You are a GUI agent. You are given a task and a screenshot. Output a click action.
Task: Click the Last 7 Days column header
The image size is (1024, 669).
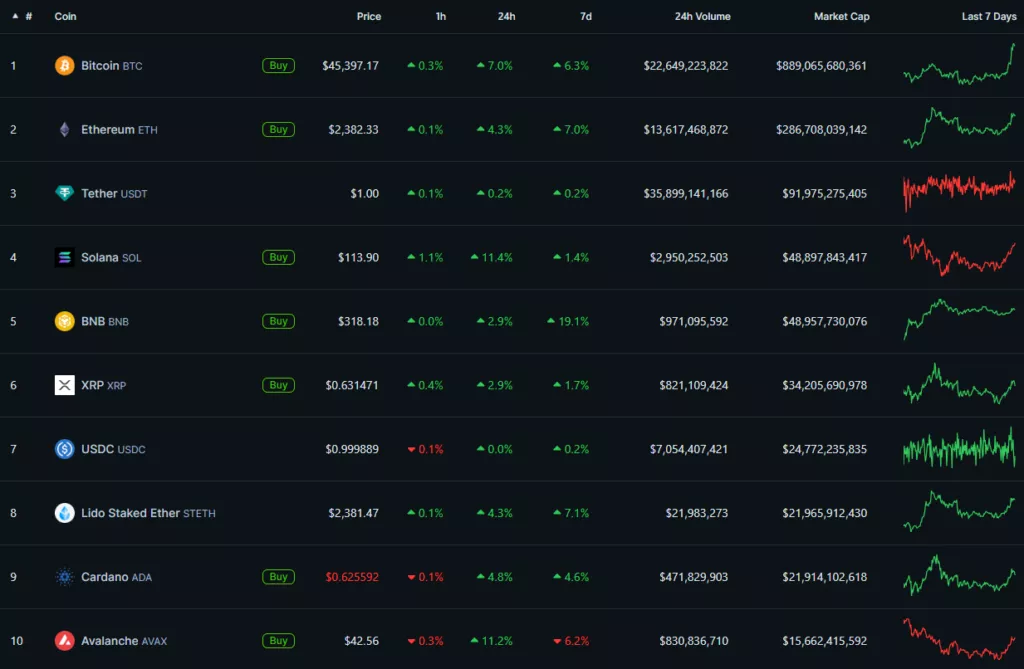pos(989,16)
